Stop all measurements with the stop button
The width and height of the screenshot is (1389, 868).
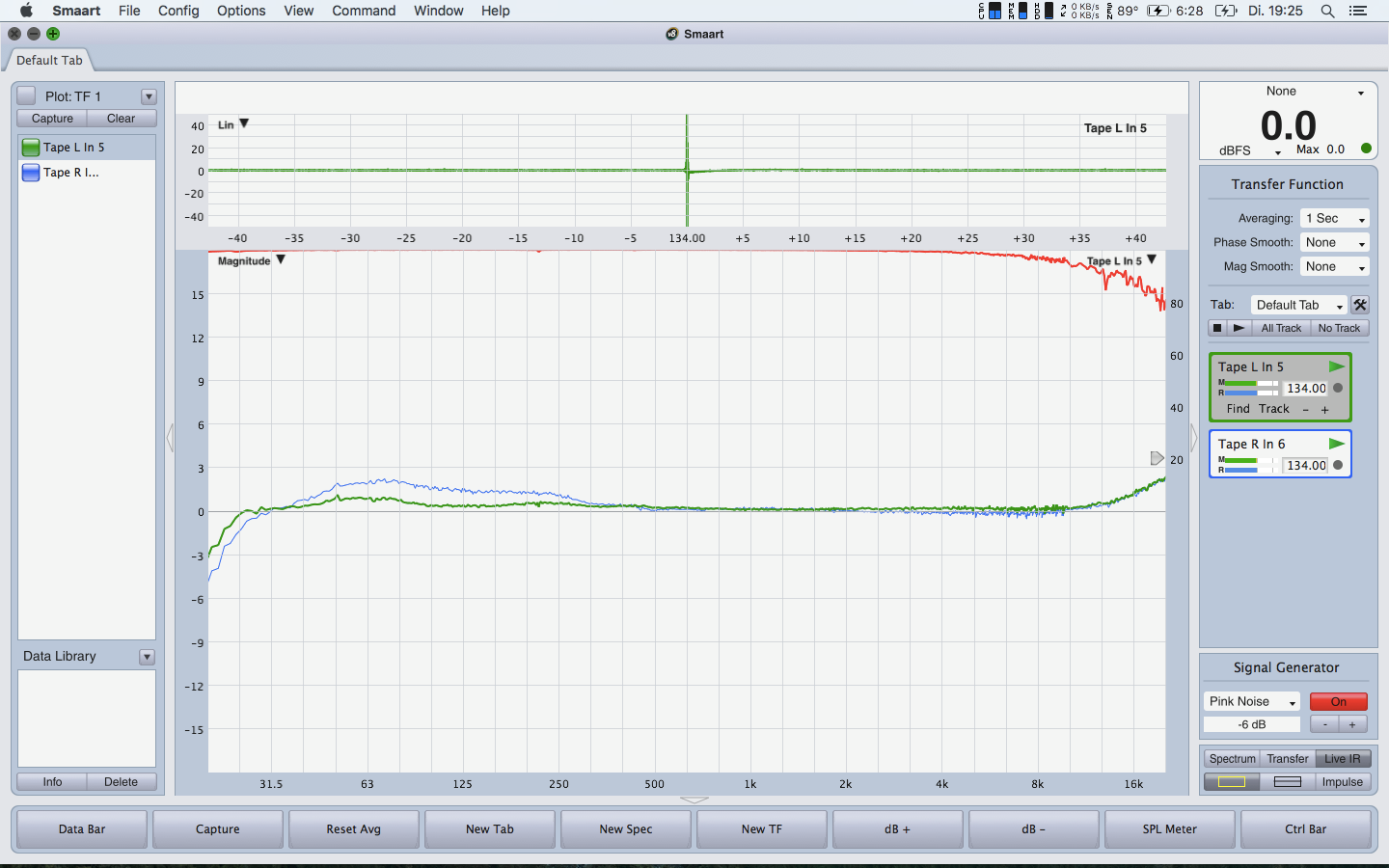coord(1217,328)
